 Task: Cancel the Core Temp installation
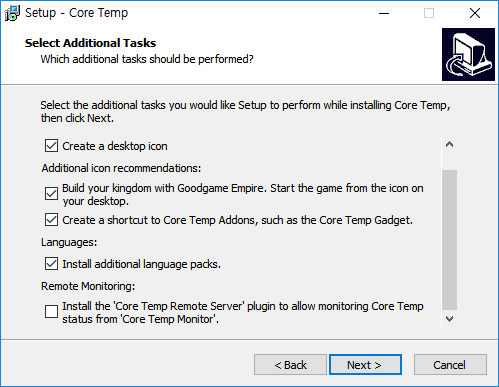pyautogui.click(x=450, y=365)
